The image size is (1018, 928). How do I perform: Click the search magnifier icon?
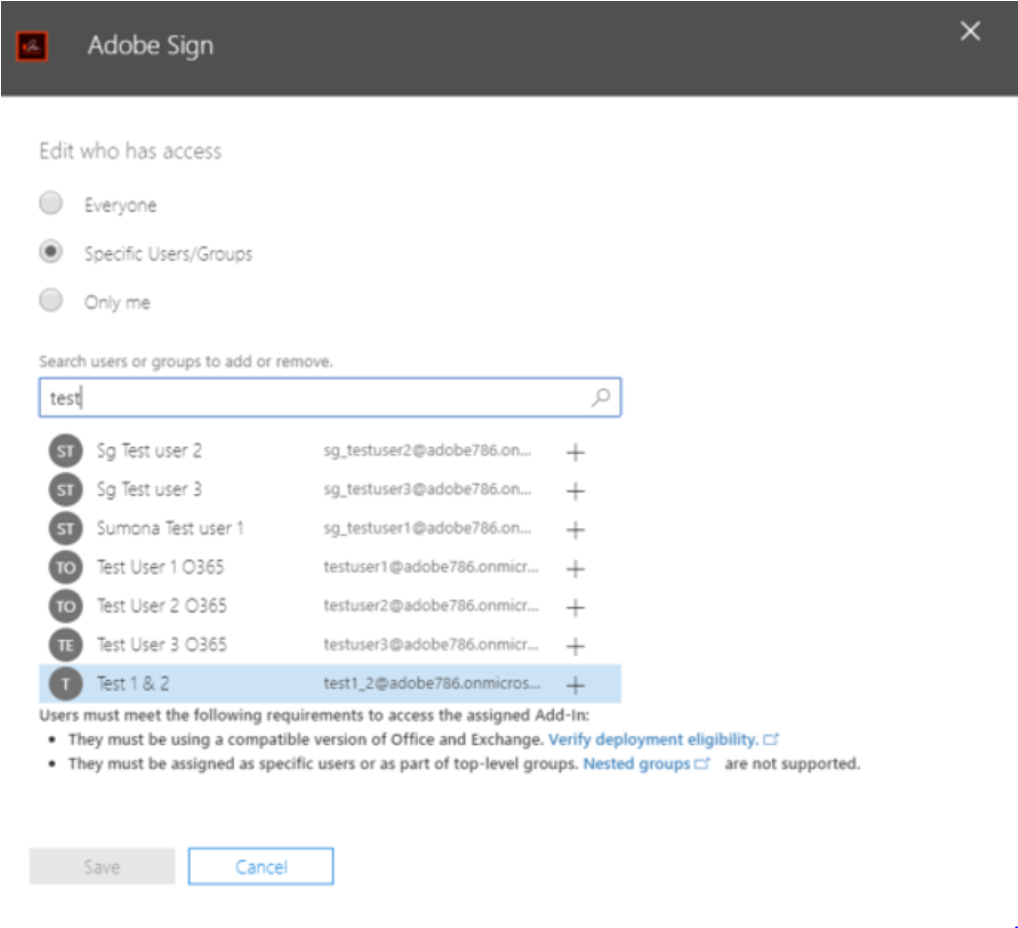coord(599,397)
